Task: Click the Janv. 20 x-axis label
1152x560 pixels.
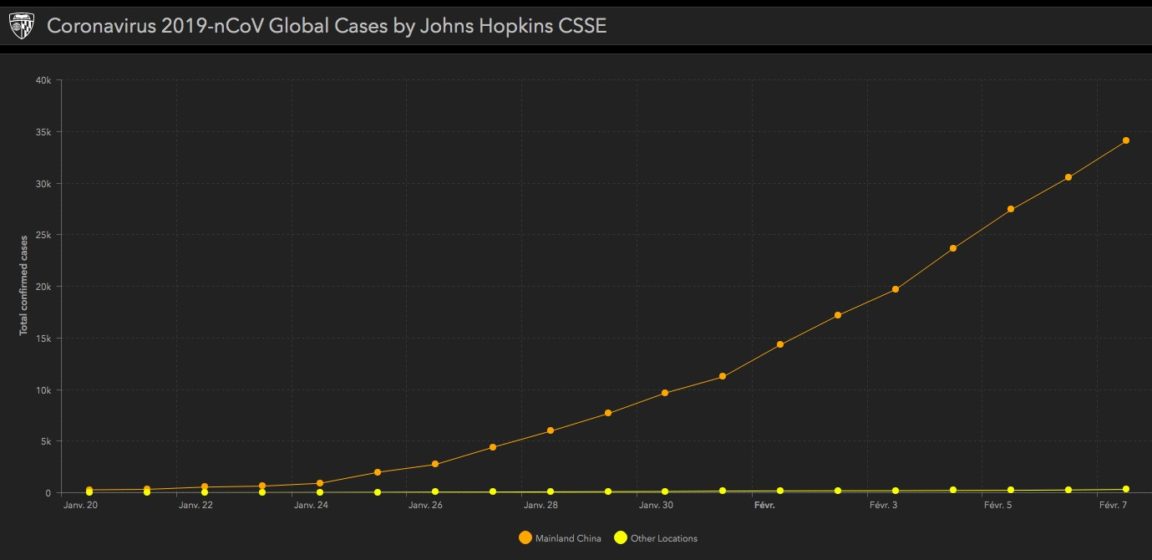Action: 80,506
